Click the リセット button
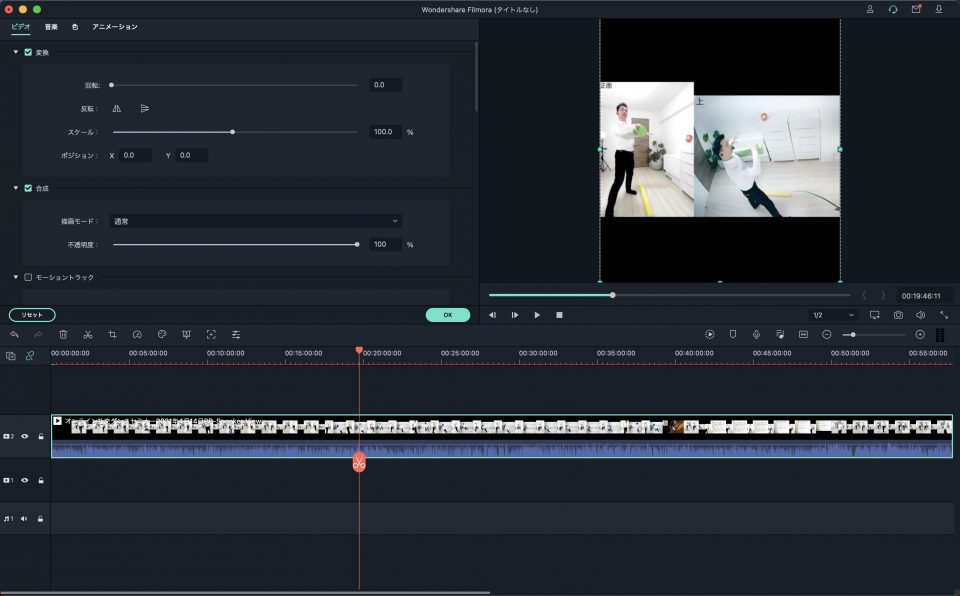 (31, 314)
